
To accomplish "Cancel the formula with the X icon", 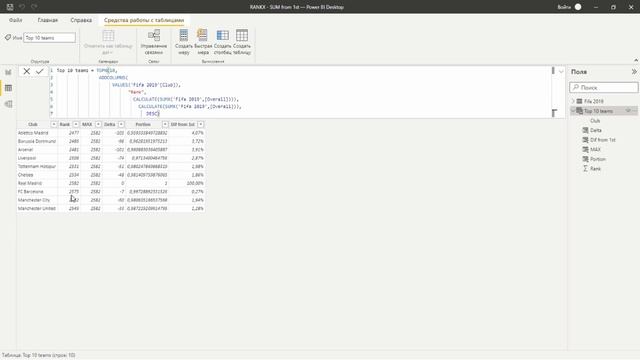I will 27,71.
